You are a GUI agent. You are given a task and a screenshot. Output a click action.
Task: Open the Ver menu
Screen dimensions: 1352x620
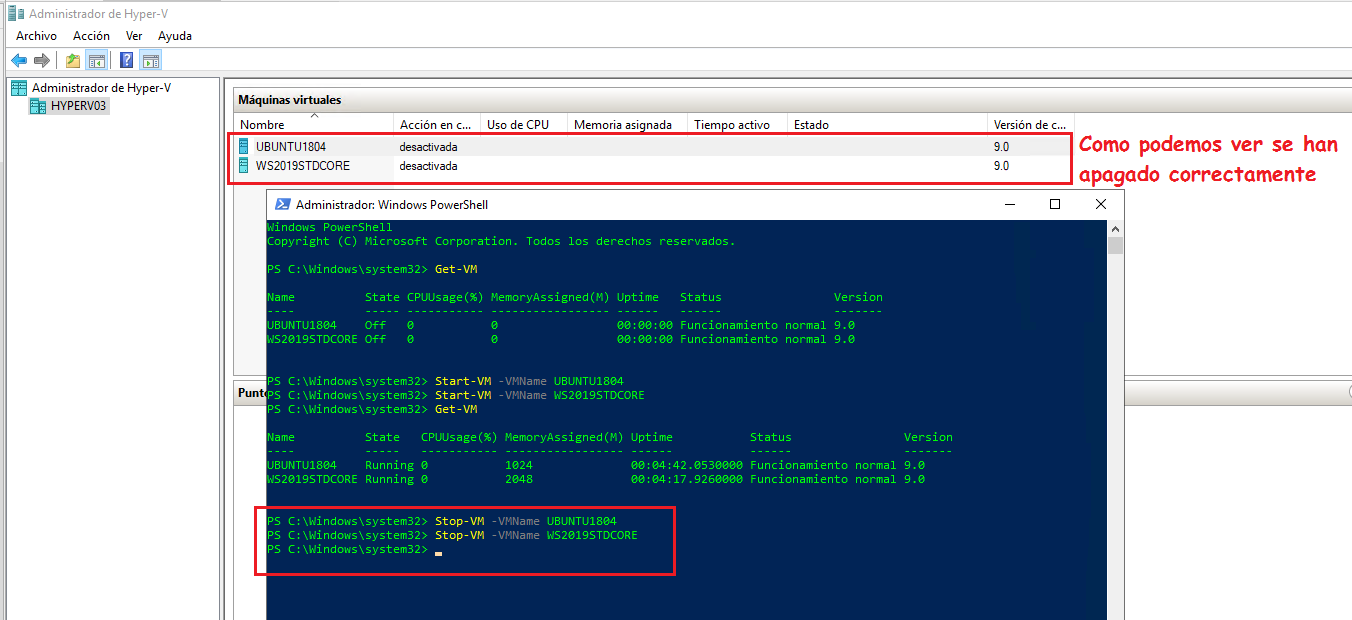tap(134, 35)
